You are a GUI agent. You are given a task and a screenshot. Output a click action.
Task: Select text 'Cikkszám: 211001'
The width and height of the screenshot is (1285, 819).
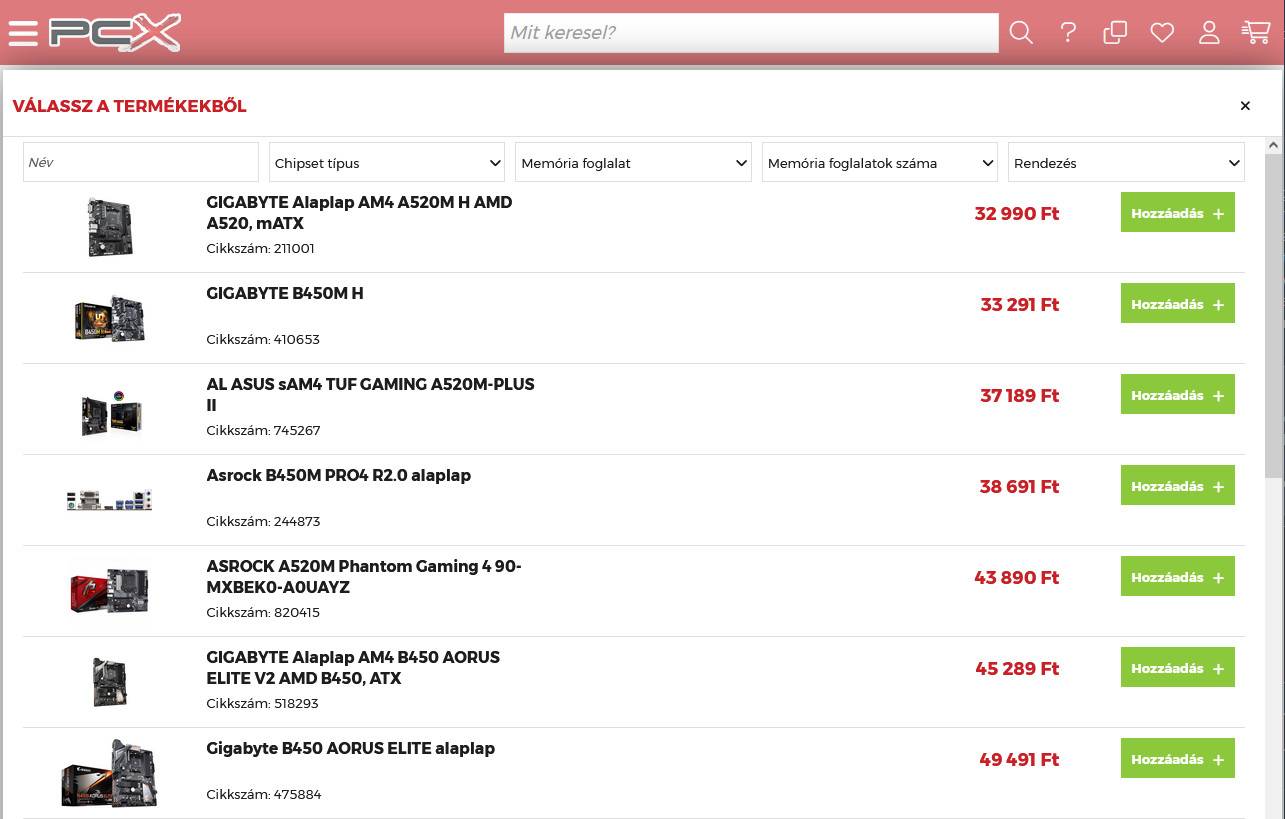(260, 249)
